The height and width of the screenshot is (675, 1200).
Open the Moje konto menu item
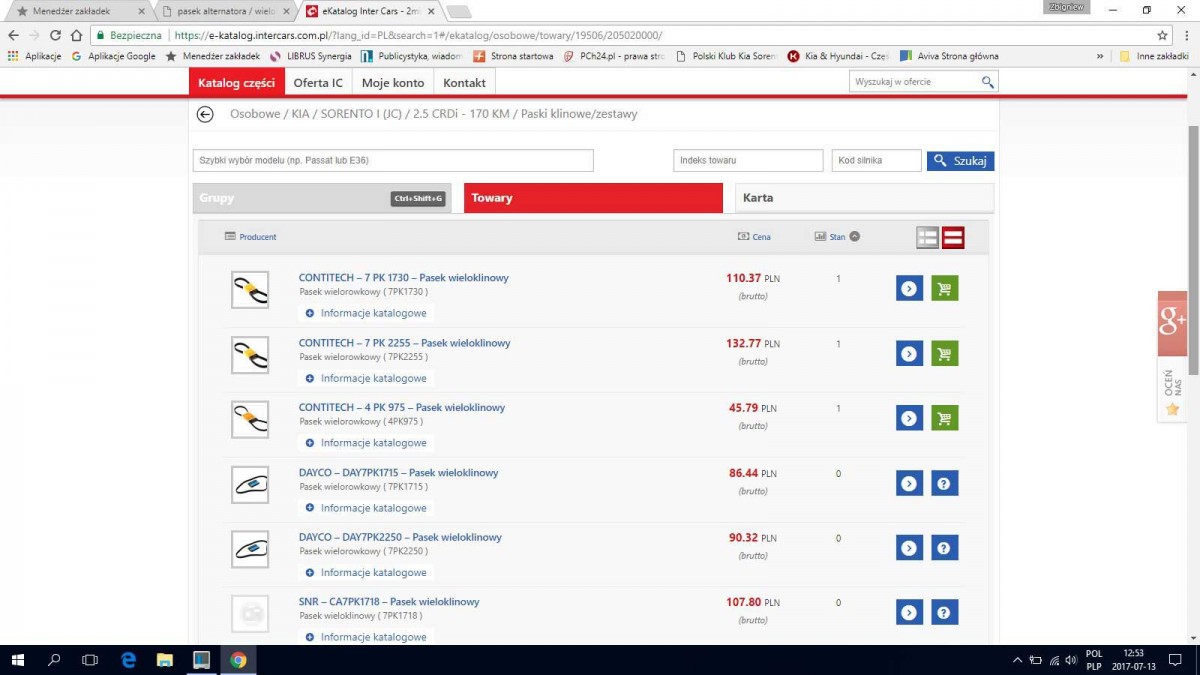pyautogui.click(x=393, y=83)
